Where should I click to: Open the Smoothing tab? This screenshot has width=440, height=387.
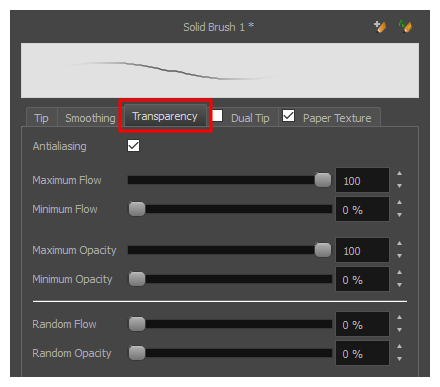[90, 118]
